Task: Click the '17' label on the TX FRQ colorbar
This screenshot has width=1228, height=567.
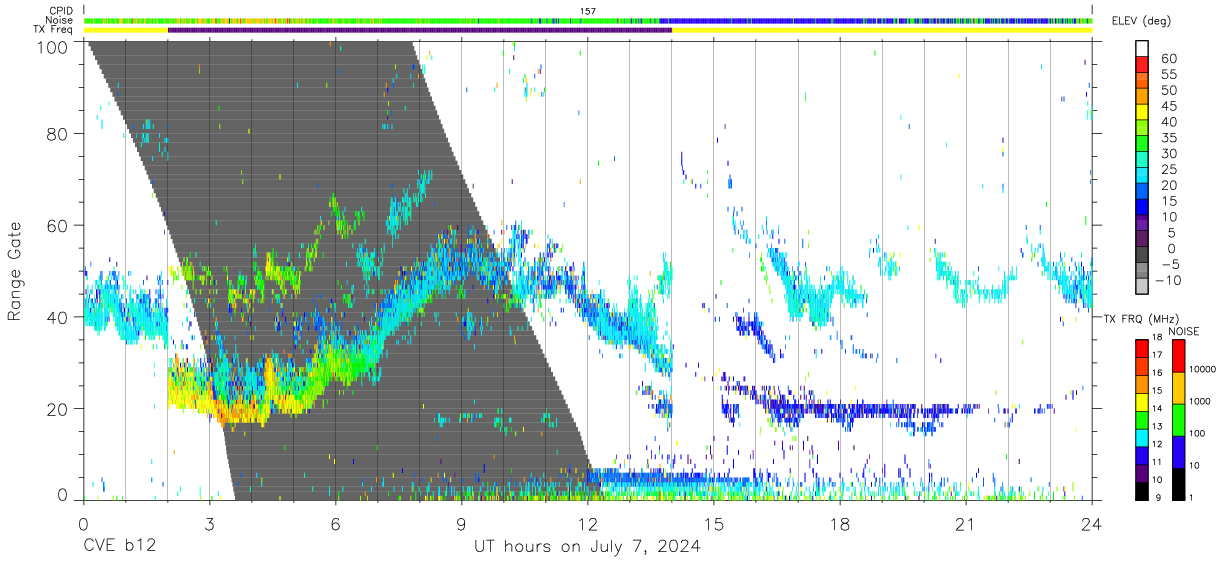Action: point(1157,355)
